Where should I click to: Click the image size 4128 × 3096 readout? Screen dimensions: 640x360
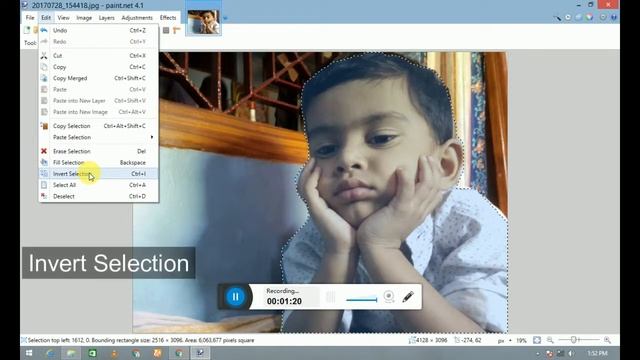427,340
